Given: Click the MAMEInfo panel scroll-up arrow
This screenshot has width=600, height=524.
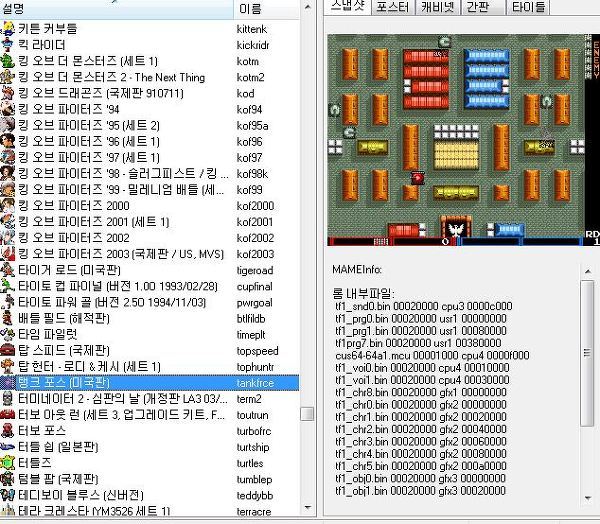Looking at the screenshot, I should tap(587, 271).
